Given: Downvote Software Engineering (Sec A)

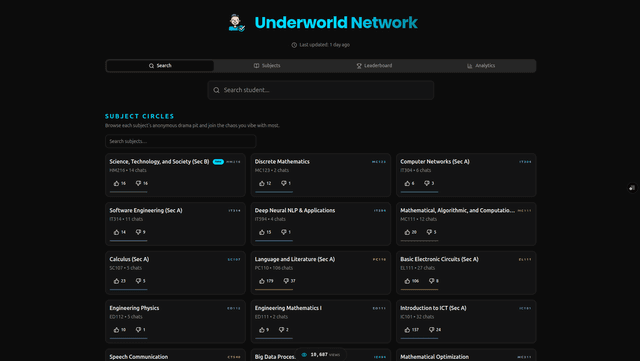Looking at the screenshot, I should [x=141, y=232].
